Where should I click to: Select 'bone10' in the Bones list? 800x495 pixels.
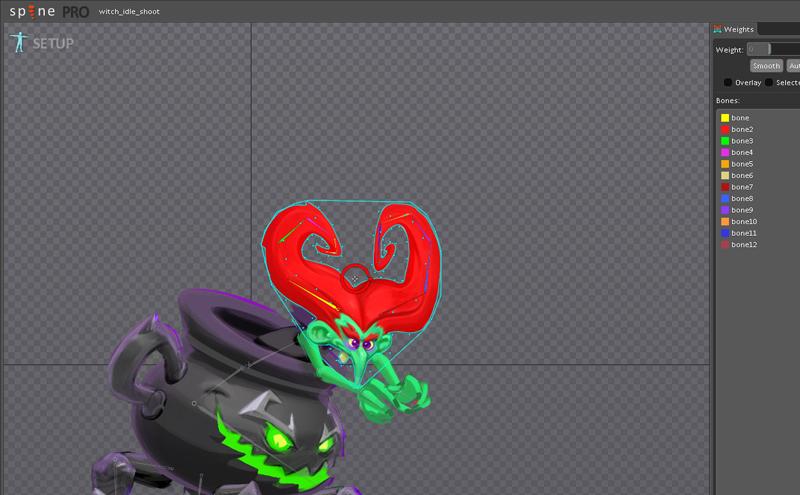pyautogui.click(x=744, y=221)
